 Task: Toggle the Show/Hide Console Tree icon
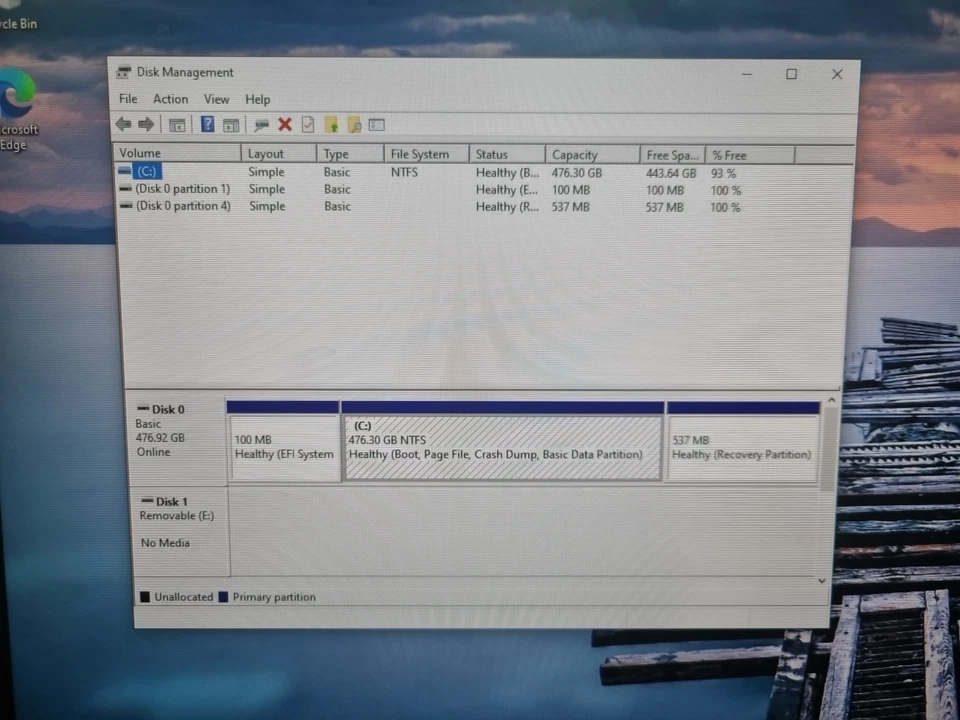tap(177, 123)
